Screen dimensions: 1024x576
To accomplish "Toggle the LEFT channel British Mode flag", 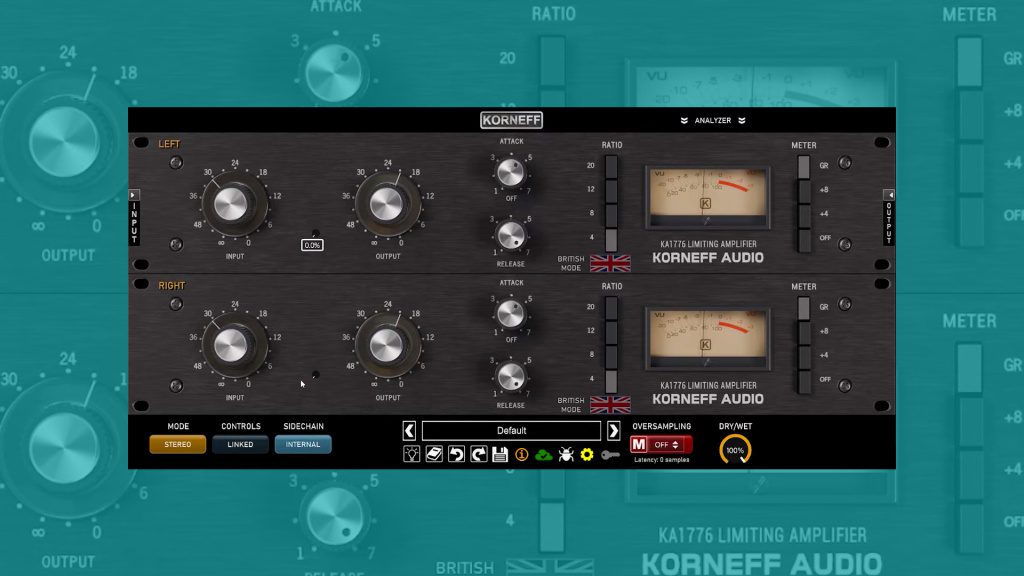I will pyautogui.click(x=610, y=263).
